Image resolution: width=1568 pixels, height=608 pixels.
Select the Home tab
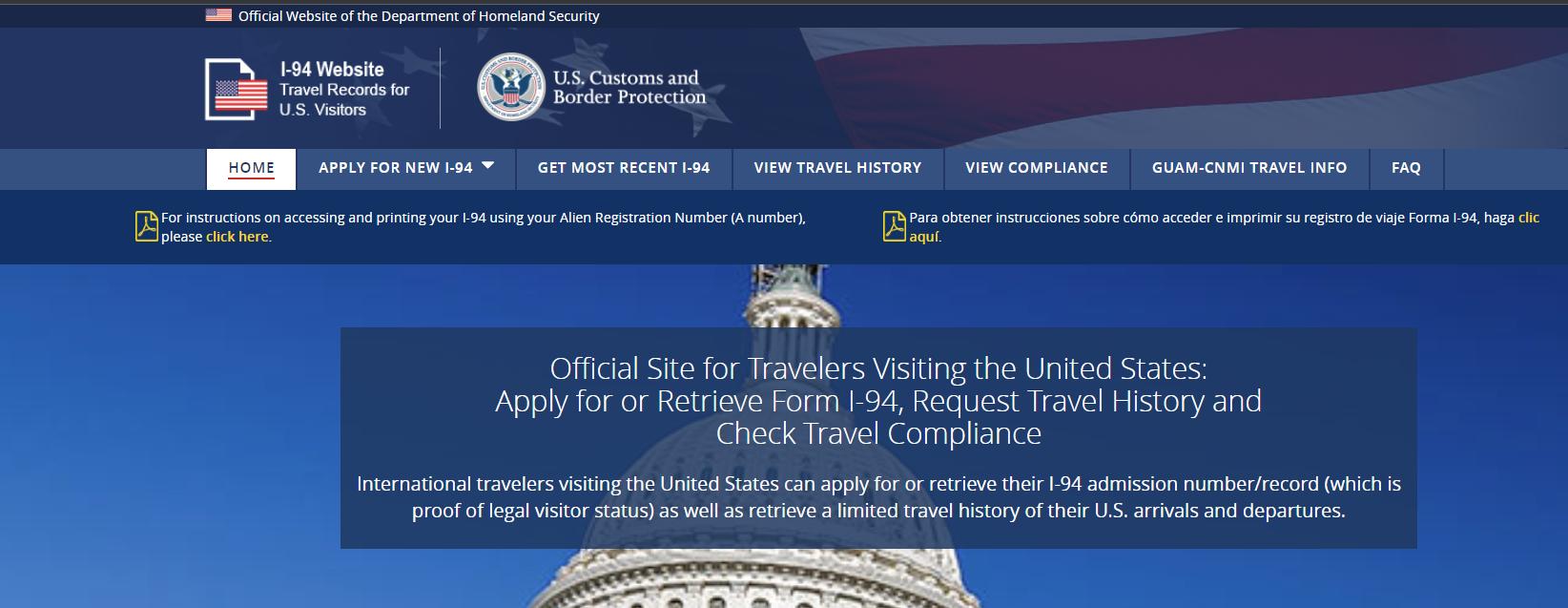(252, 169)
